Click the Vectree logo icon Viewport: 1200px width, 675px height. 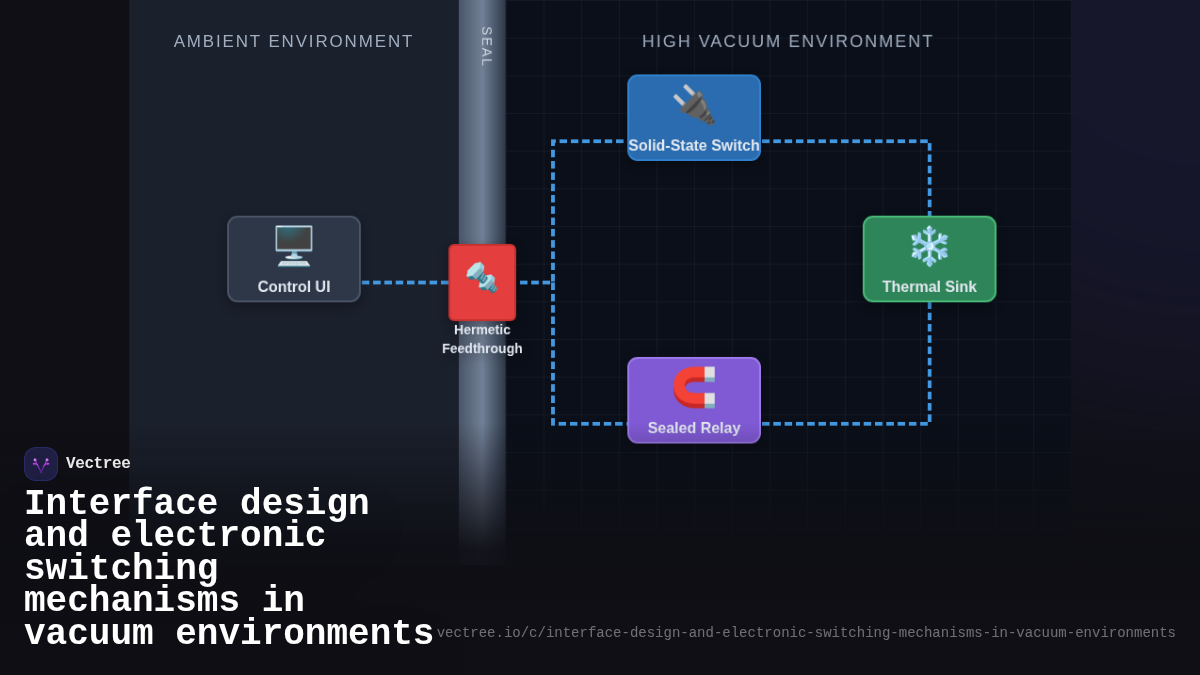41,463
